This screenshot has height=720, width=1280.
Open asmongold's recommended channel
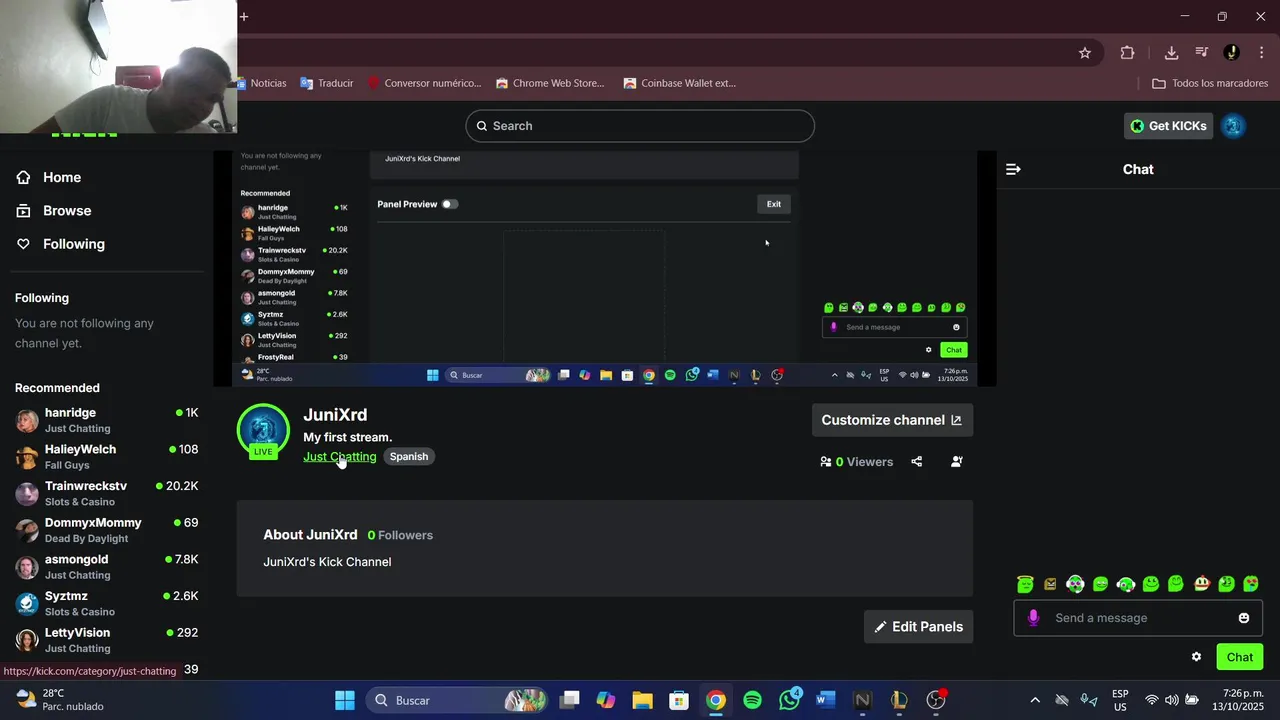pos(107,567)
